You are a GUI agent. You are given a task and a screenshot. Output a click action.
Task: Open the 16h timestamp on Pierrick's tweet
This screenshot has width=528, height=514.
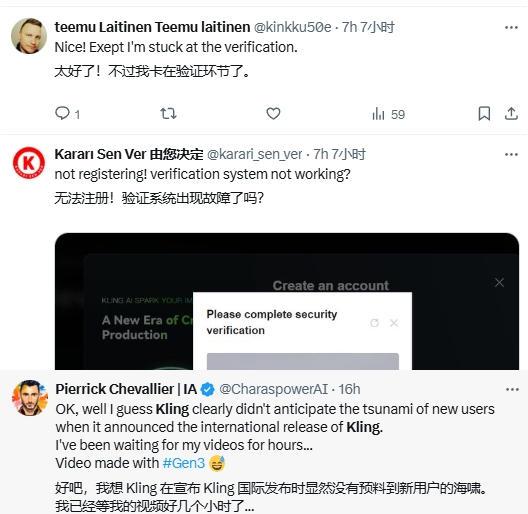(349, 389)
